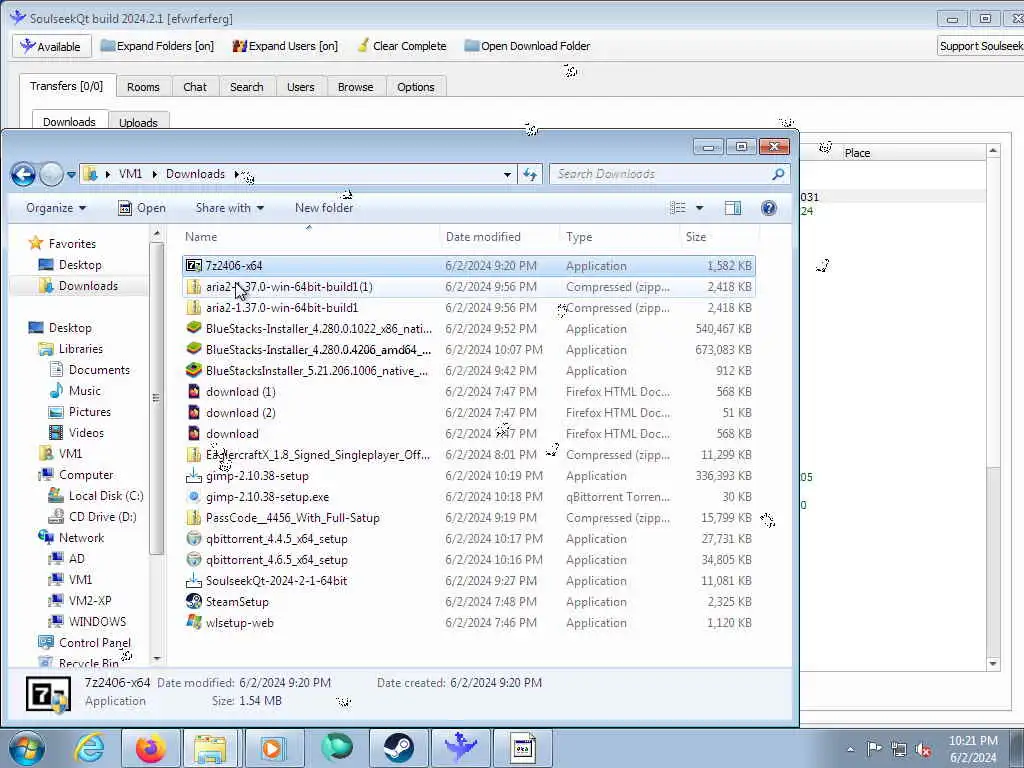The width and height of the screenshot is (1024, 768).
Task: Click the taskbar clock 10:21 PM
Action: (973, 741)
